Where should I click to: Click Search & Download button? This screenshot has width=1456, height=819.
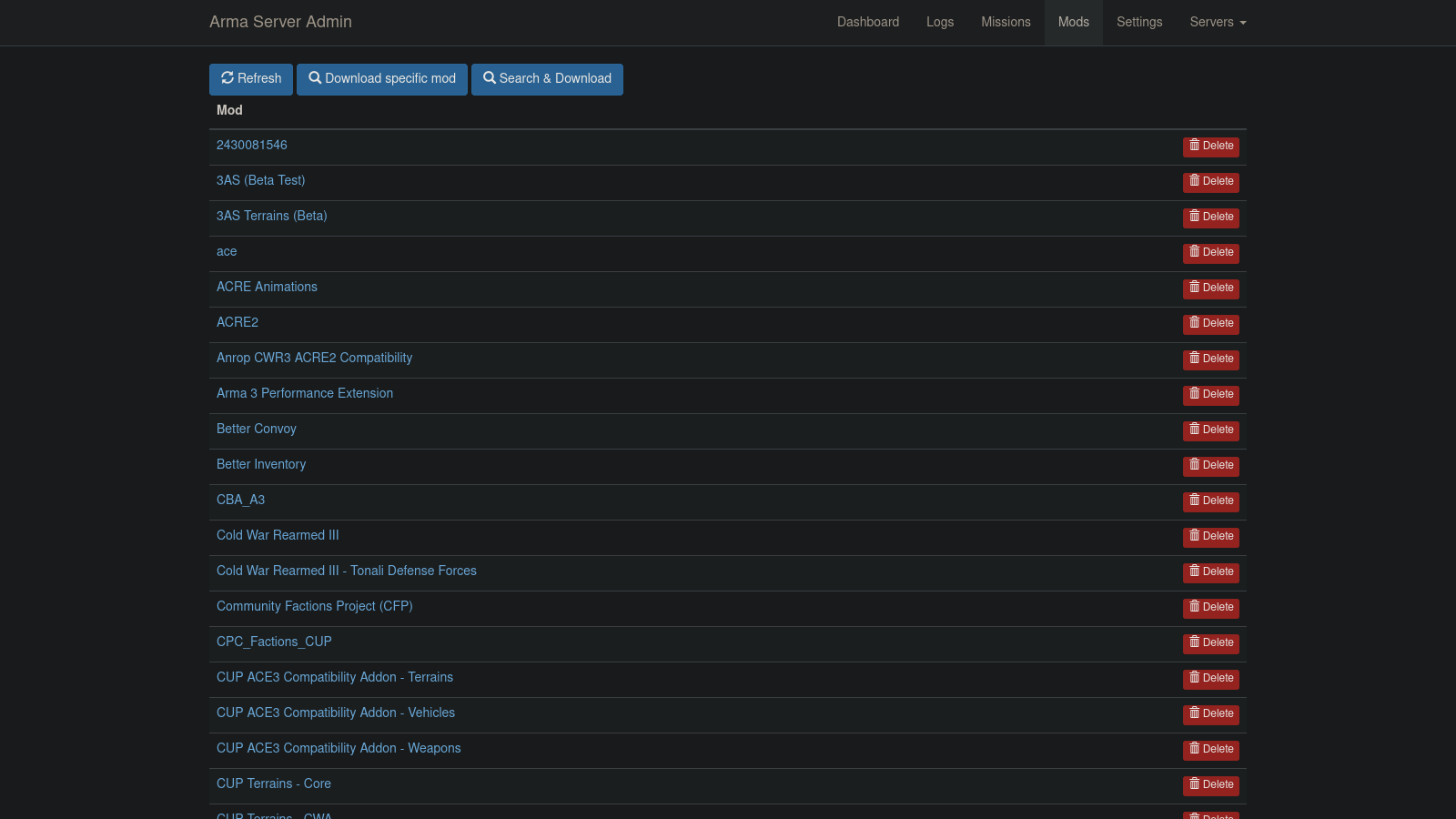[547, 79]
